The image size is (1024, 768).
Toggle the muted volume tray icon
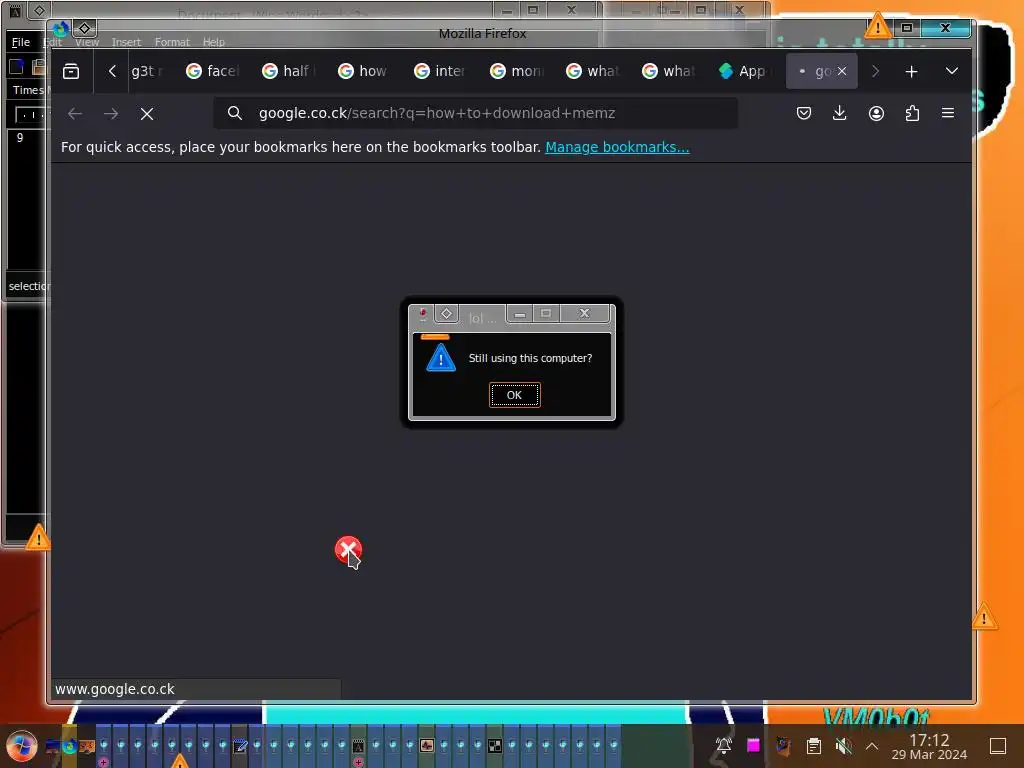tap(843, 745)
